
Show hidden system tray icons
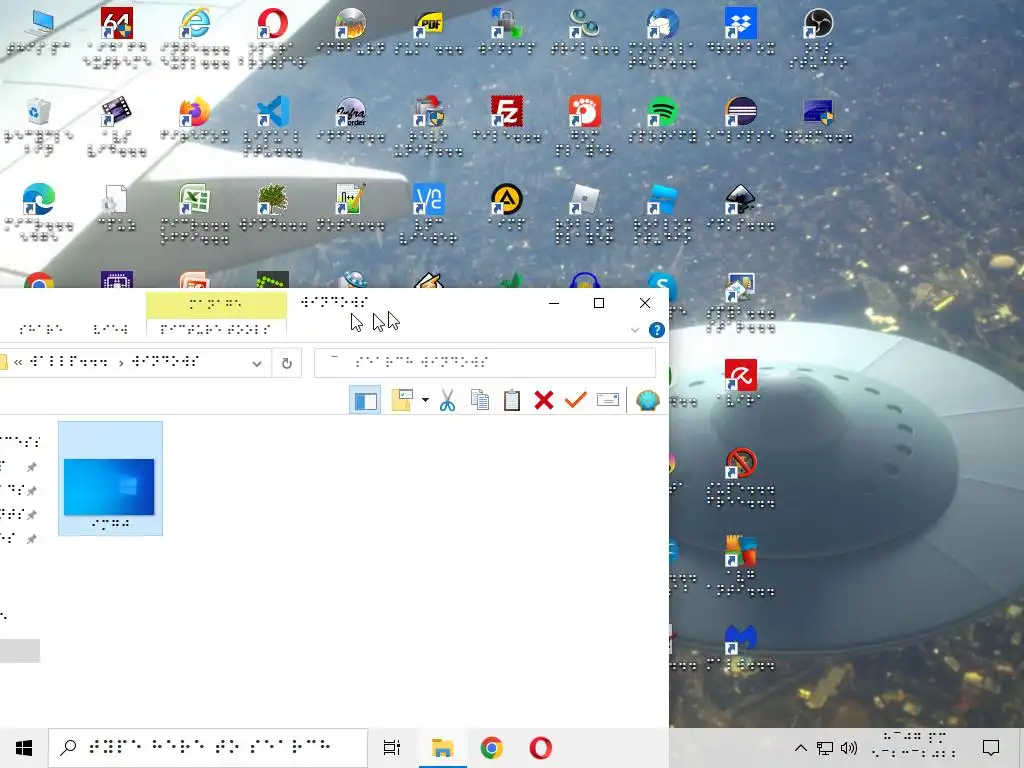point(801,748)
